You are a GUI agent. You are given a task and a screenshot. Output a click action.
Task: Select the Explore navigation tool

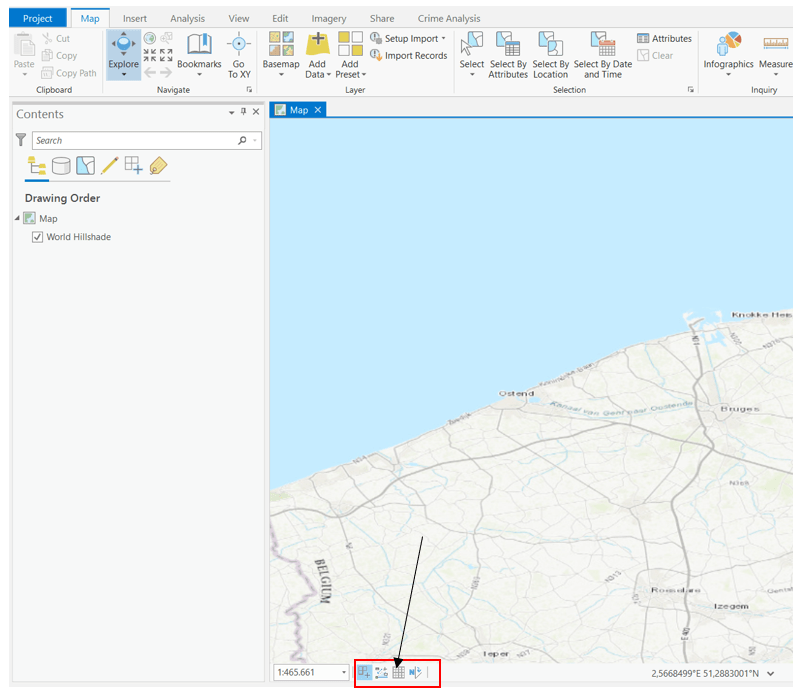(123, 48)
